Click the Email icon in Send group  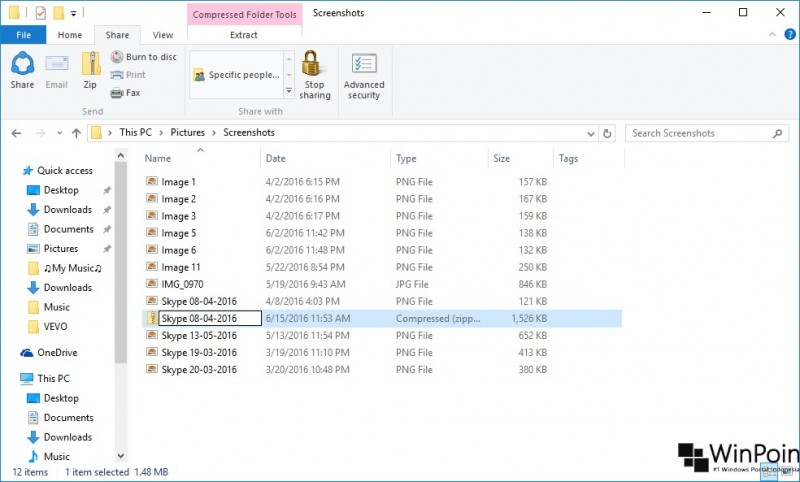[56, 70]
